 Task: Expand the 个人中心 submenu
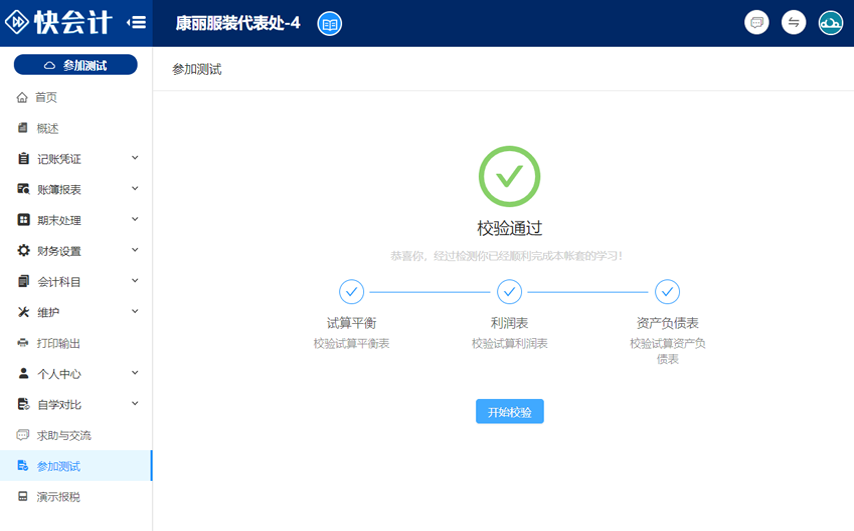point(75,374)
